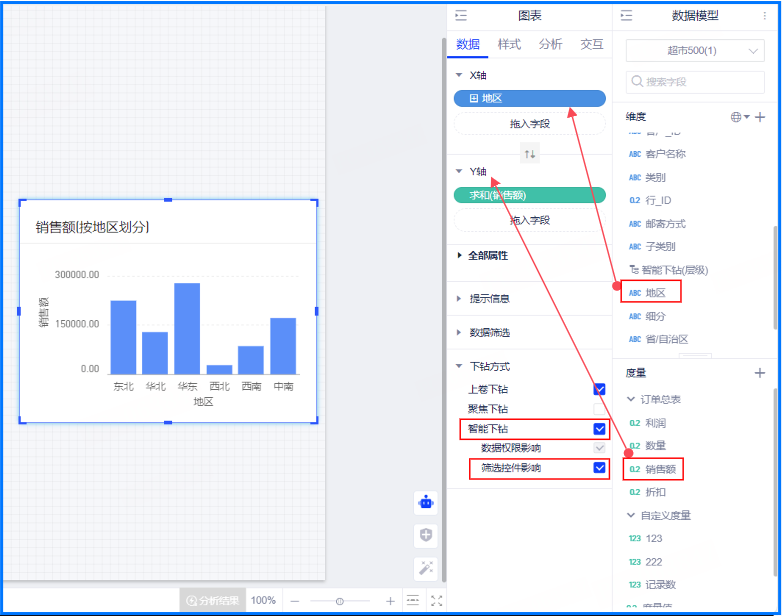
Task: Open the robot AI assistant icon
Action: point(426,503)
